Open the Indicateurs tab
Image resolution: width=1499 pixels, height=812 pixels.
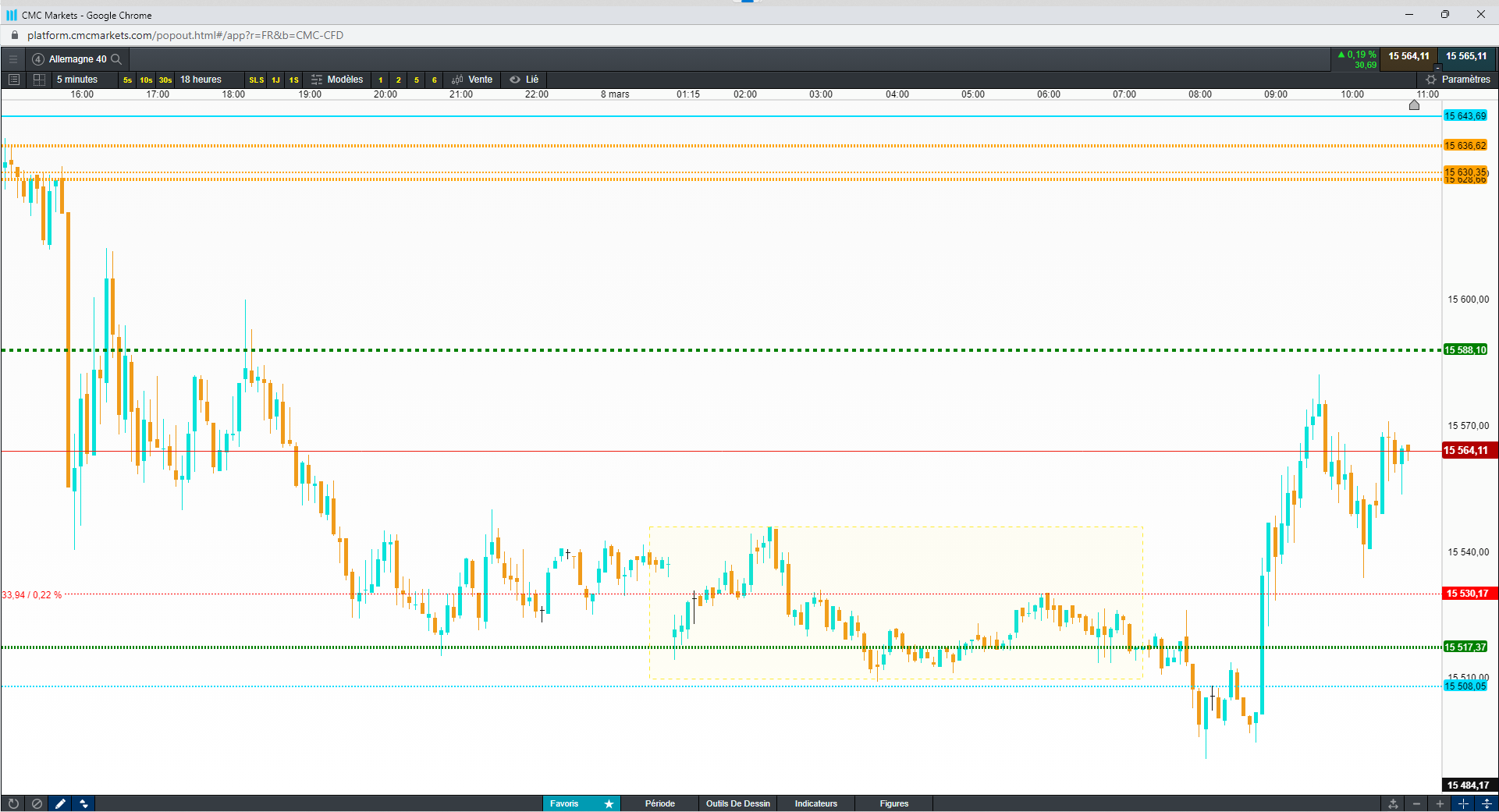click(816, 803)
